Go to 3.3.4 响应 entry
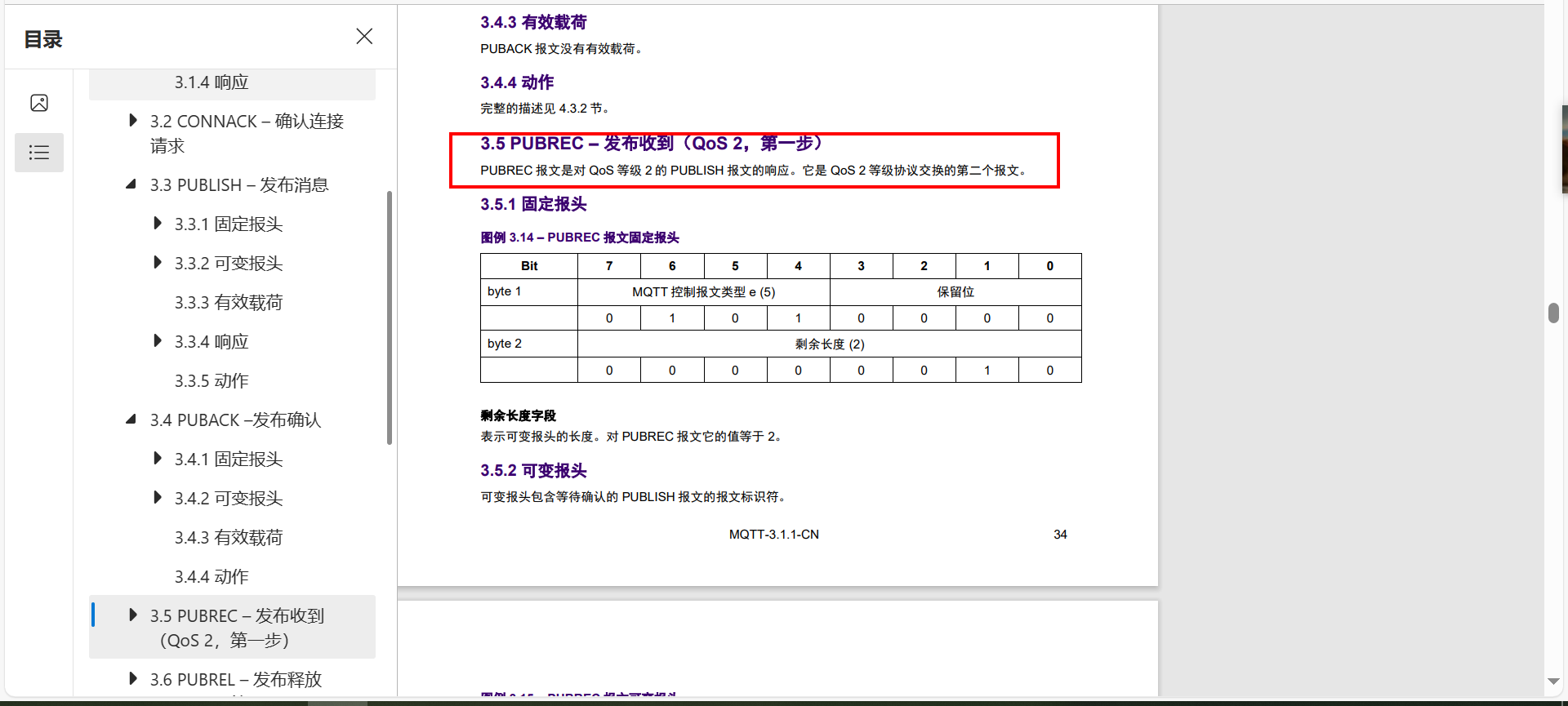Viewport: 1568px width, 706px height. pos(212,342)
